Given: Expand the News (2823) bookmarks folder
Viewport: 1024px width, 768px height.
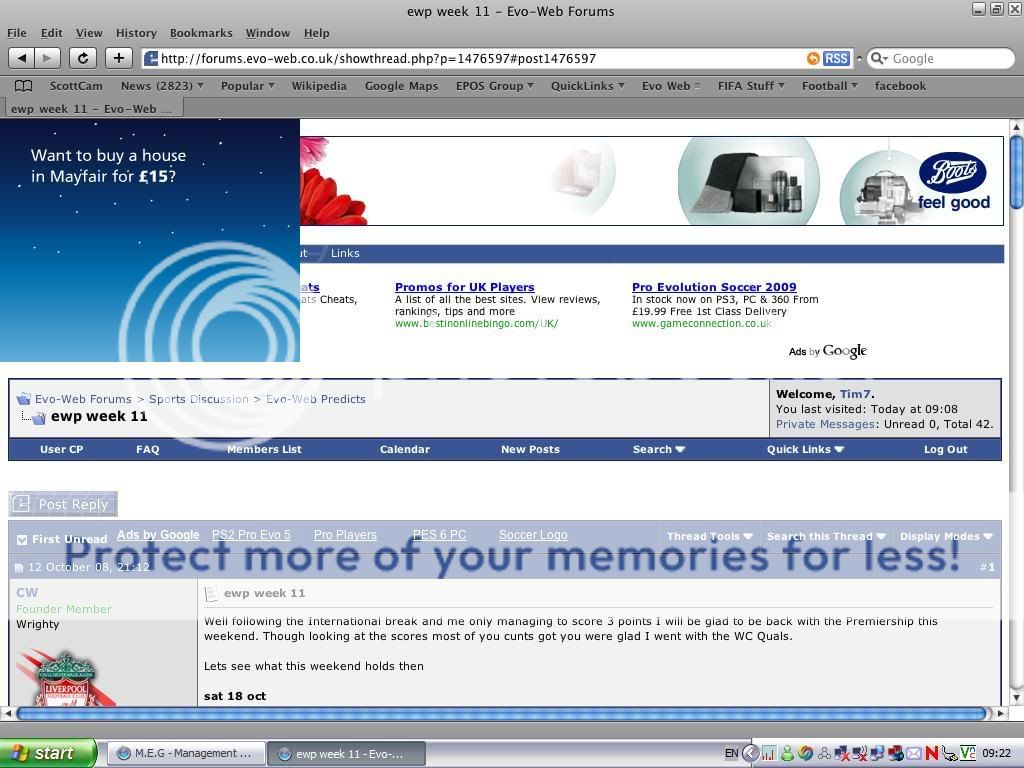Looking at the screenshot, I should (161, 86).
